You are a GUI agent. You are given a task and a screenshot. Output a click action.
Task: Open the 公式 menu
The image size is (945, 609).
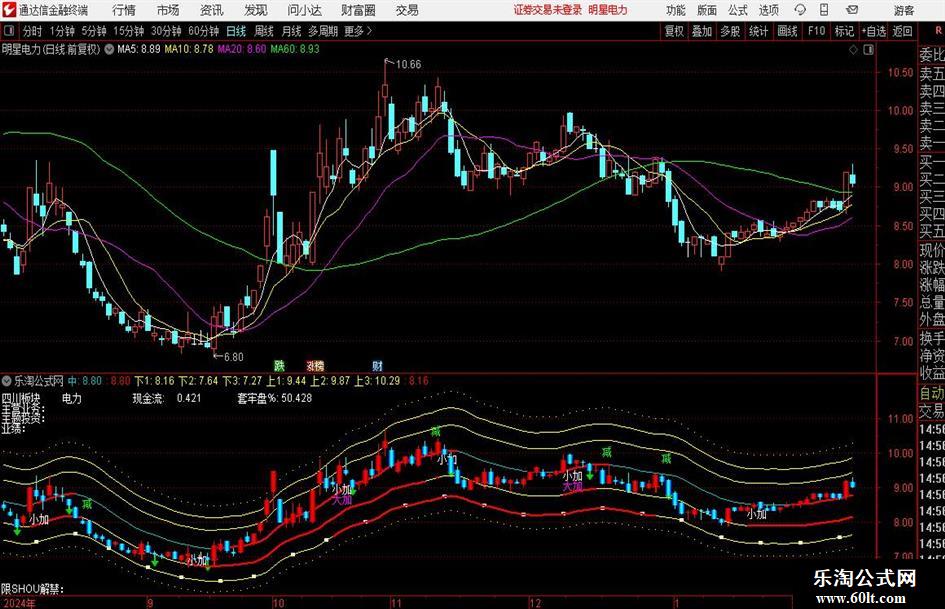point(738,10)
